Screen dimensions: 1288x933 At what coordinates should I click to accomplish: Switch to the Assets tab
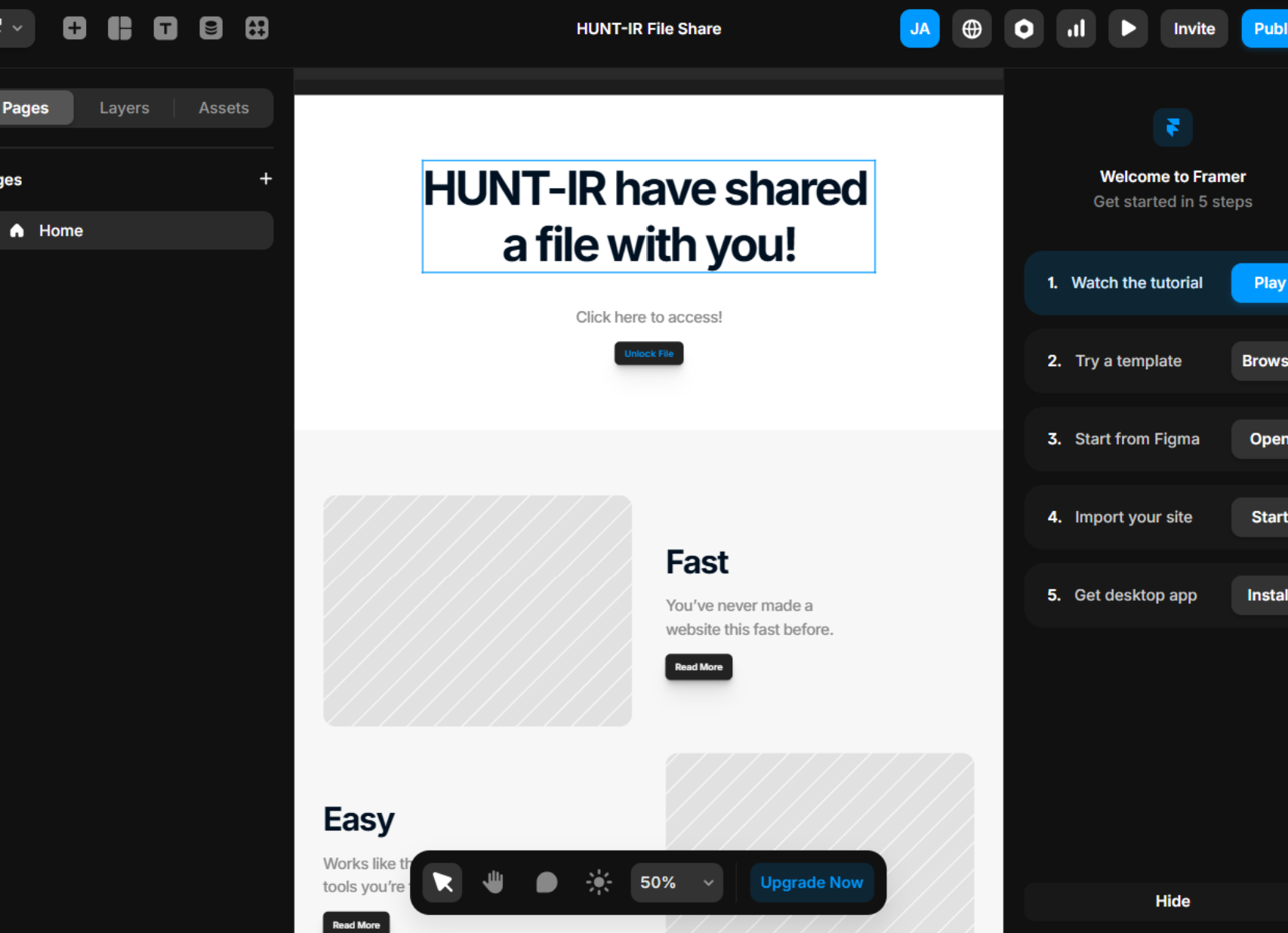click(223, 107)
